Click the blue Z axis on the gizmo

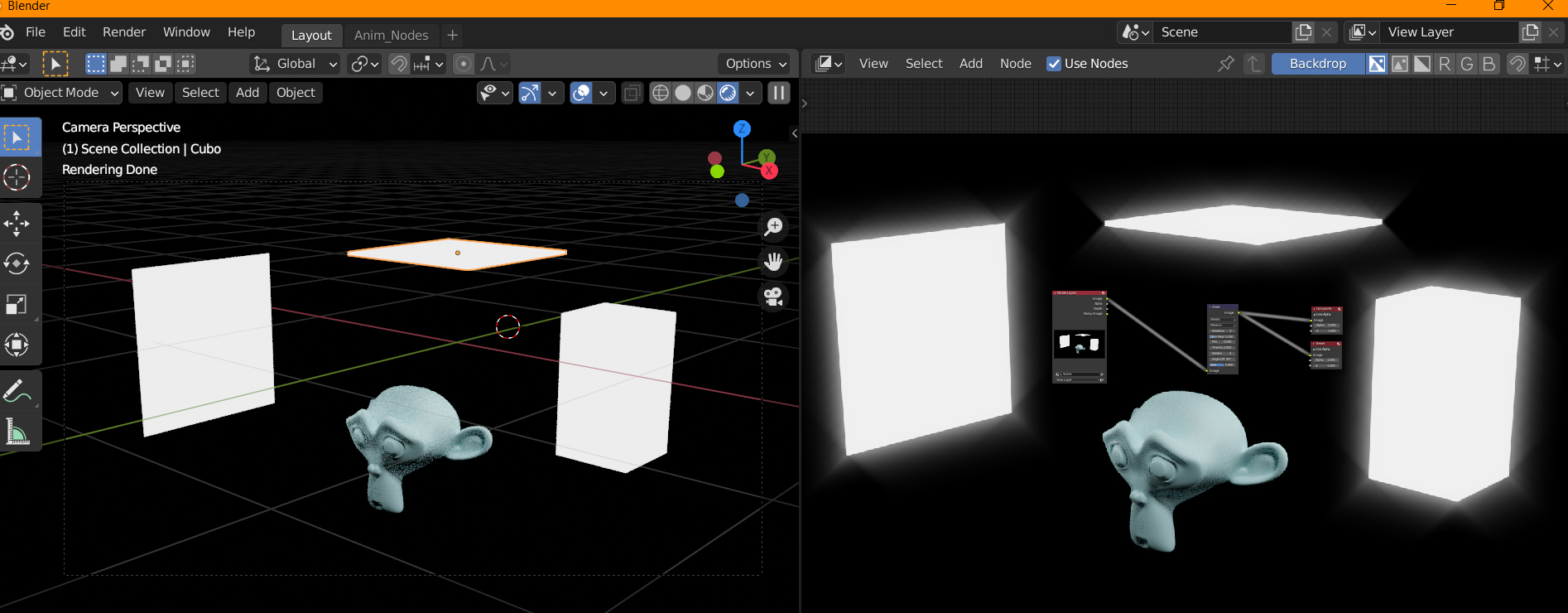tap(742, 128)
